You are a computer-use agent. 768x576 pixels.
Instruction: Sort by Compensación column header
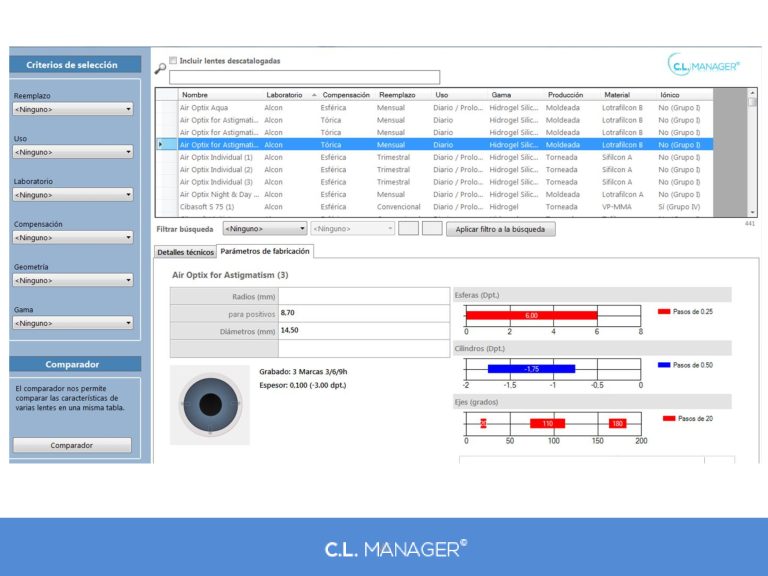[x=346, y=95]
